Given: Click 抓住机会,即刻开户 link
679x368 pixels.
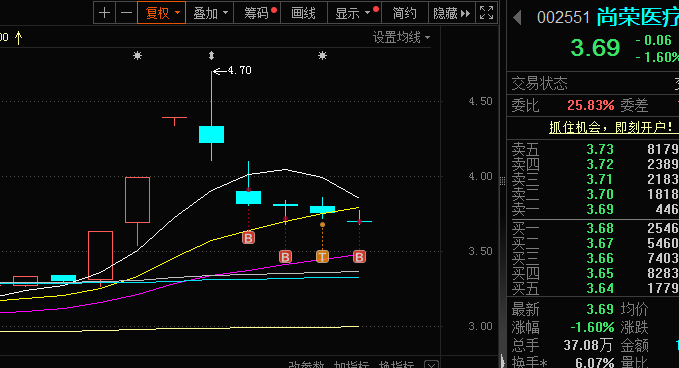Looking at the screenshot, I should tap(611, 127).
